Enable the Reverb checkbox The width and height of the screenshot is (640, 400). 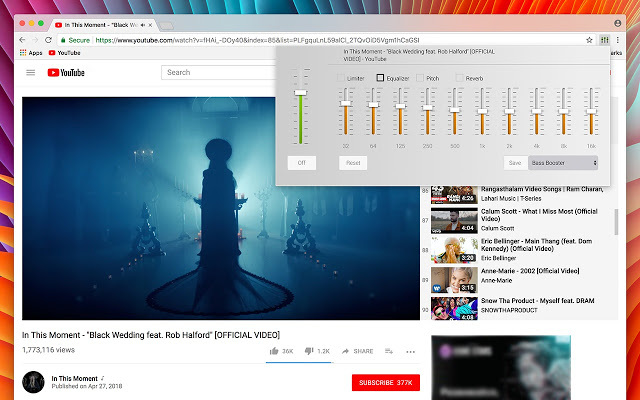click(459, 77)
